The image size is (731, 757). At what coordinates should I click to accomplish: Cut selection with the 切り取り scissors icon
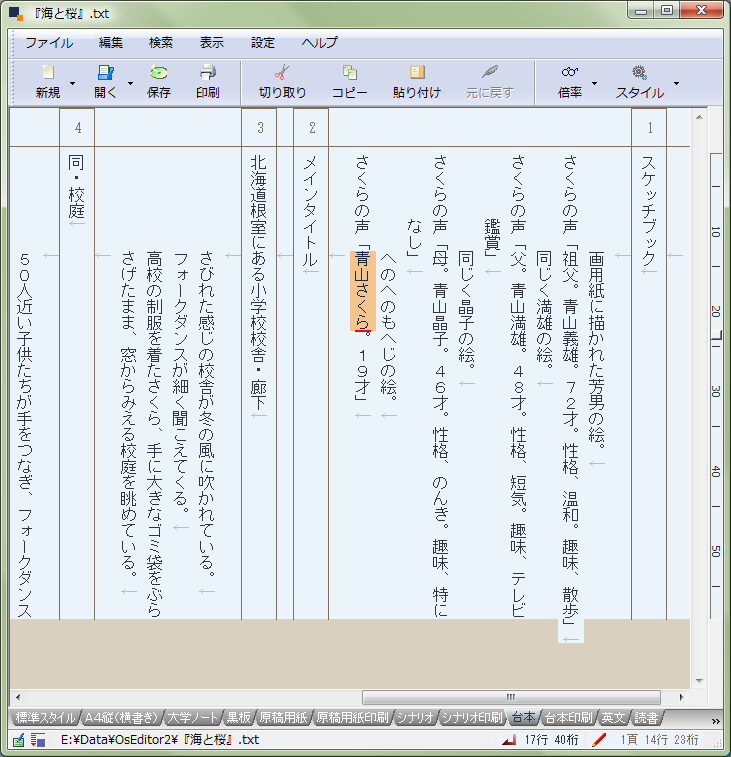pyautogui.click(x=282, y=72)
